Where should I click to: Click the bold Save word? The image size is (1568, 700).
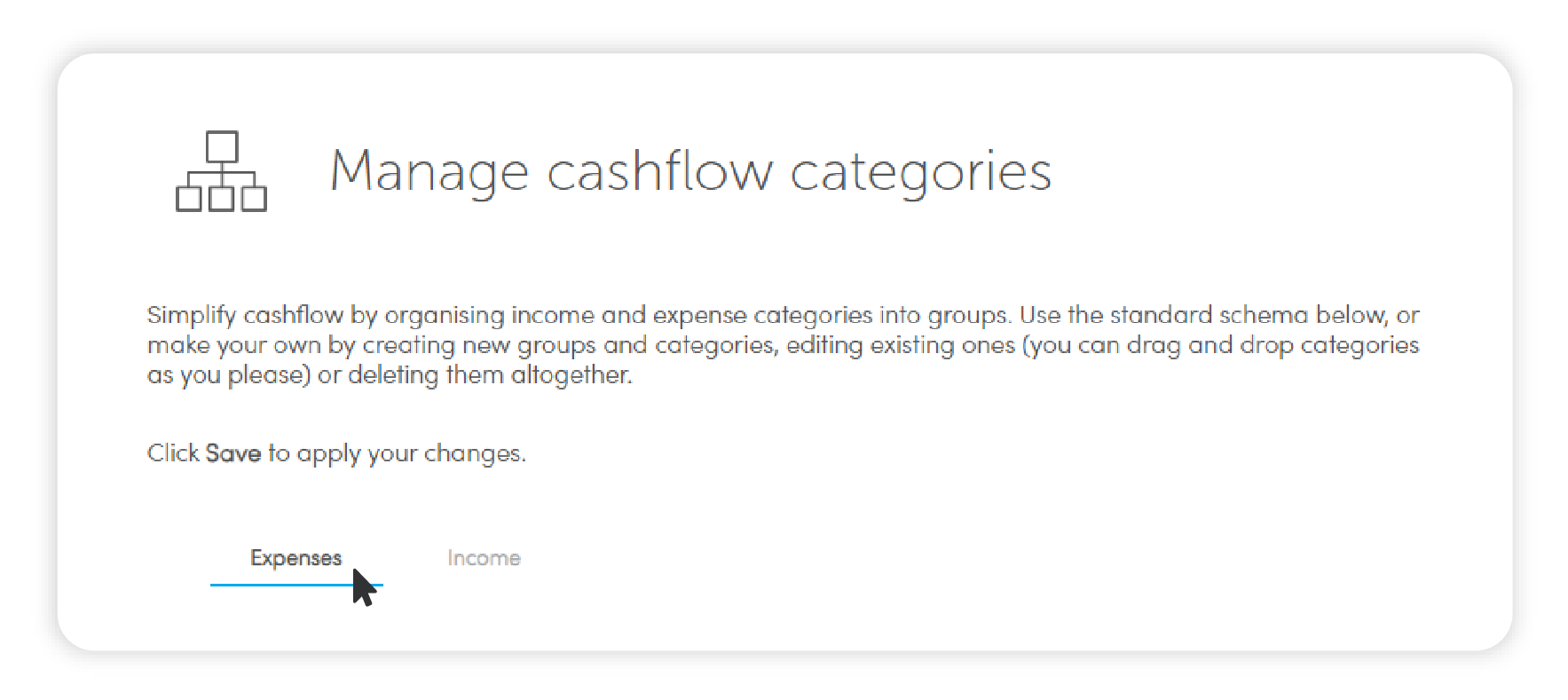click(x=233, y=453)
